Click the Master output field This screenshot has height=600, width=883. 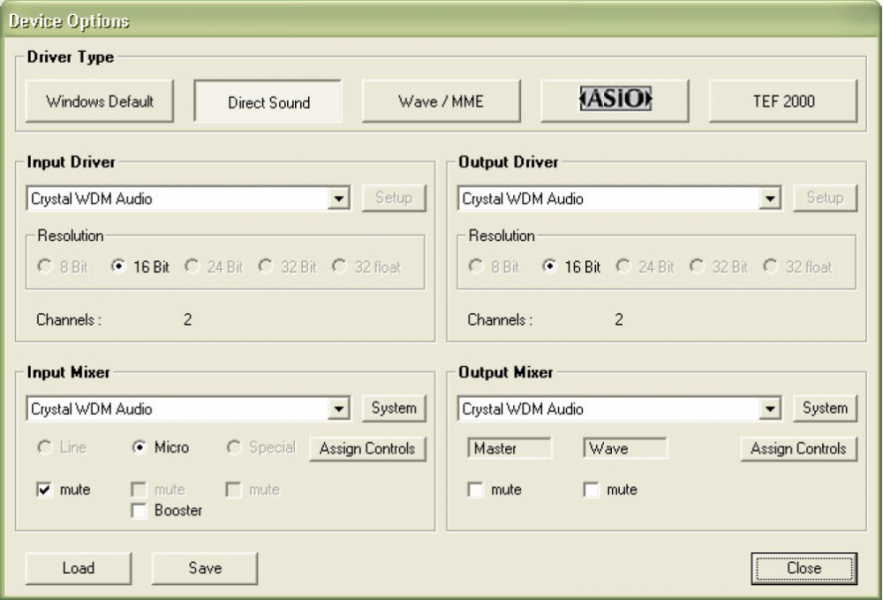pyautogui.click(x=510, y=448)
